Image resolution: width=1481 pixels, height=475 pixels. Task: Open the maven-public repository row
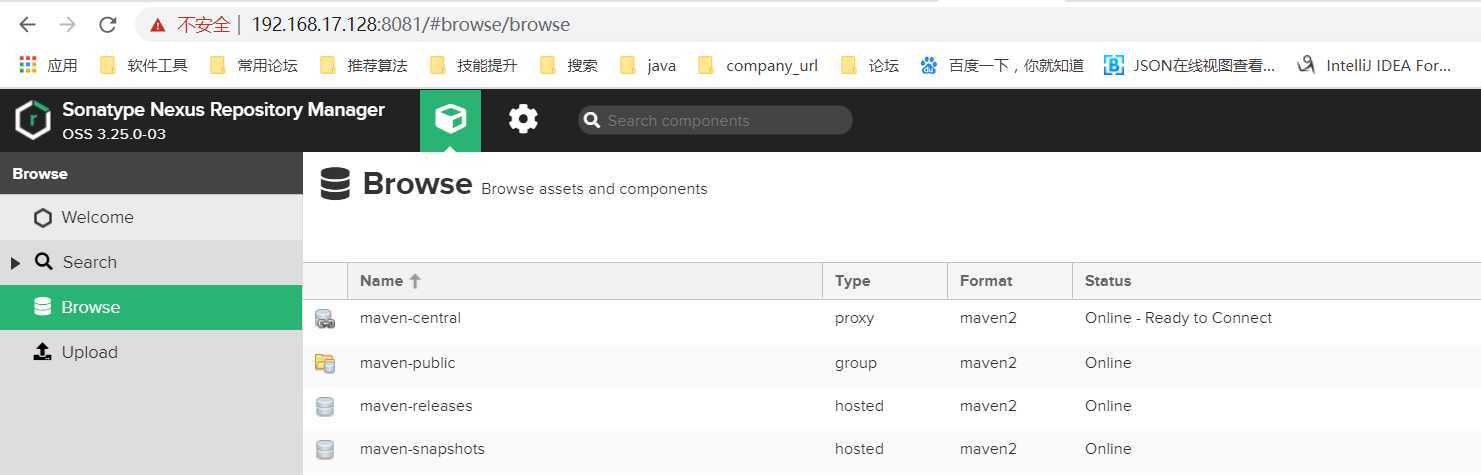pyautogui.click(x=892, y=363)
